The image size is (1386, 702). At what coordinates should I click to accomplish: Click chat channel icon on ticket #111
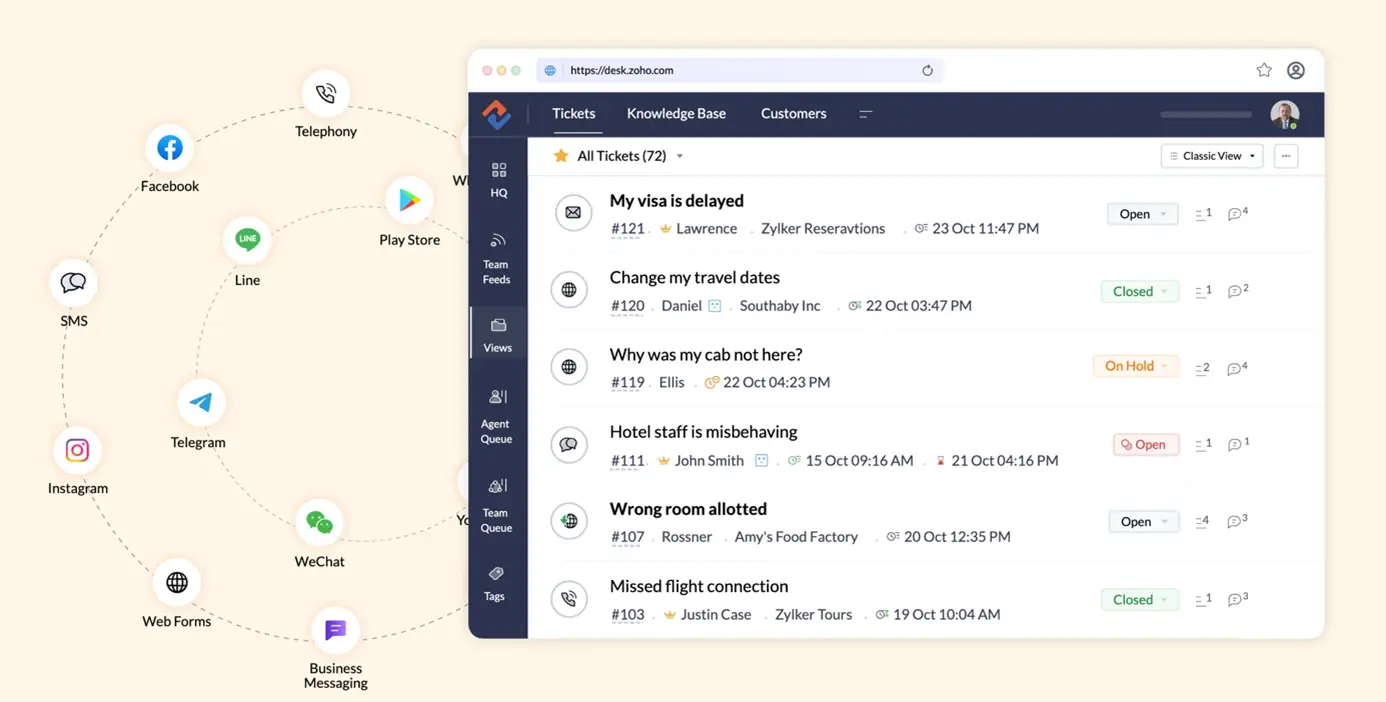(x=569, y=444)
